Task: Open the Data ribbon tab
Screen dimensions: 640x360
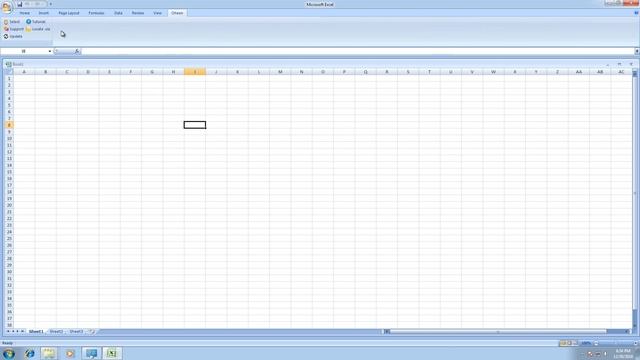Action: pyautogui.click(x=118, y=13)
